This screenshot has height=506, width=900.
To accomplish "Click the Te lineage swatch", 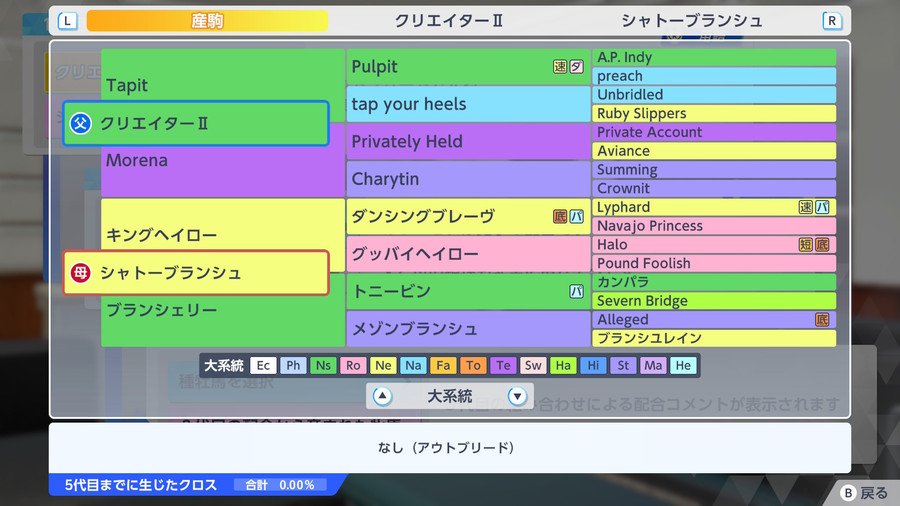I will (x=503, y=365).
